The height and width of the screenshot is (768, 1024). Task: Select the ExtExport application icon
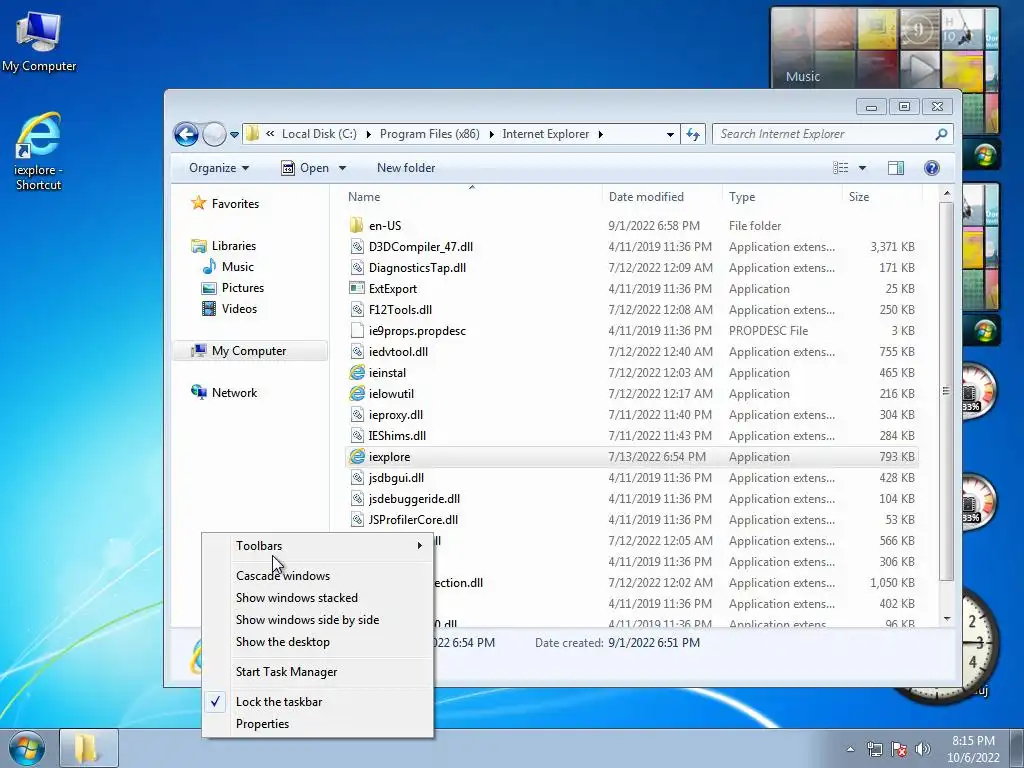[357, 289]
